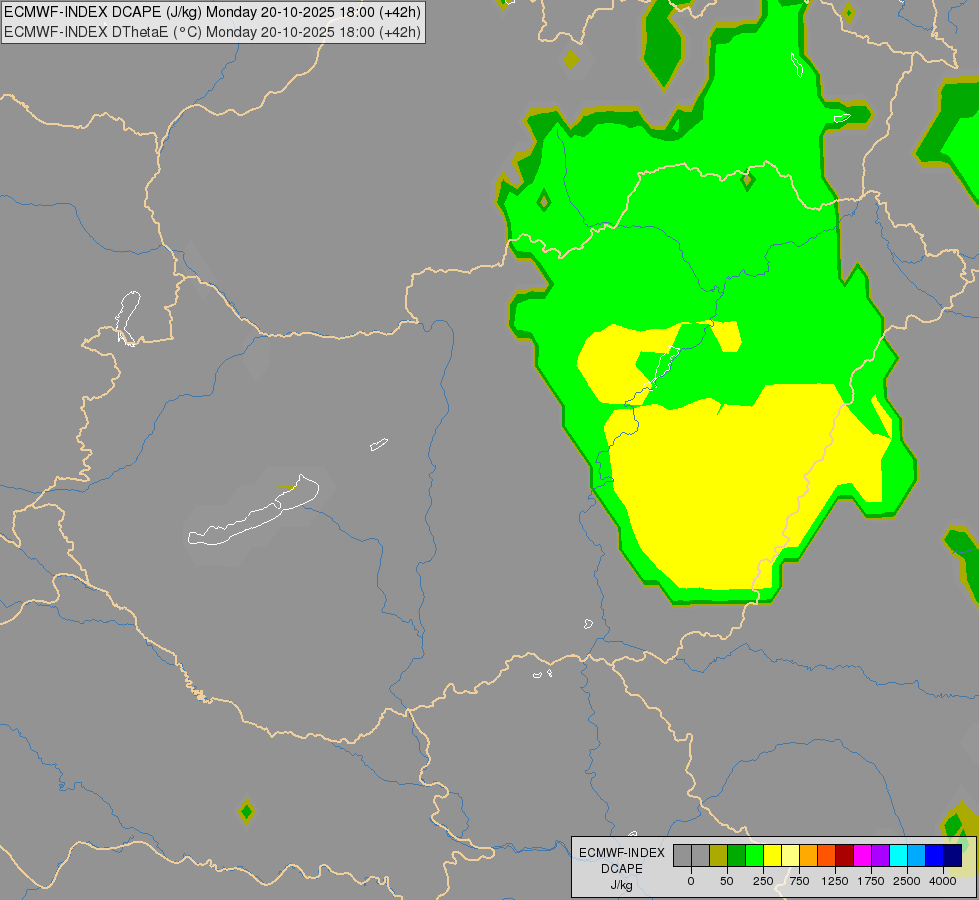Select the red-orange legend swatch

tap(827, 855)
